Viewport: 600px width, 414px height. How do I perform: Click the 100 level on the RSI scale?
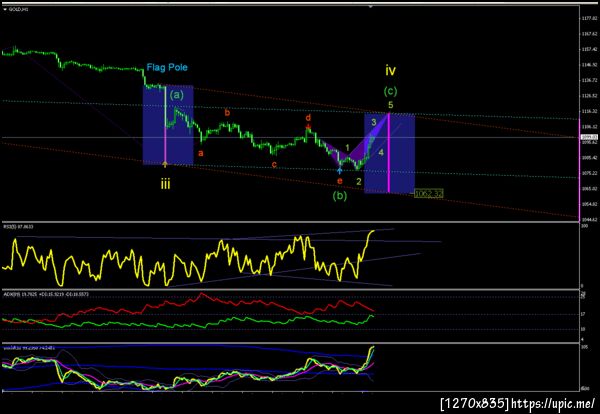[x=584, y=226]
